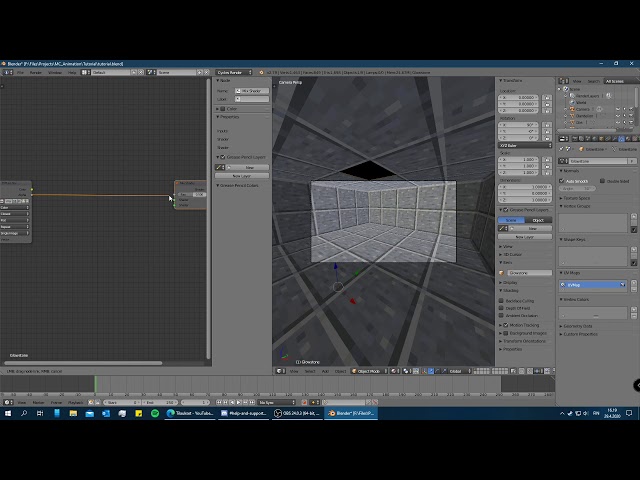Click the New grease pencil button in node sidebar
Image resolution: width=640 pixels, height=480 pixels.
click(x=249, y=167)
